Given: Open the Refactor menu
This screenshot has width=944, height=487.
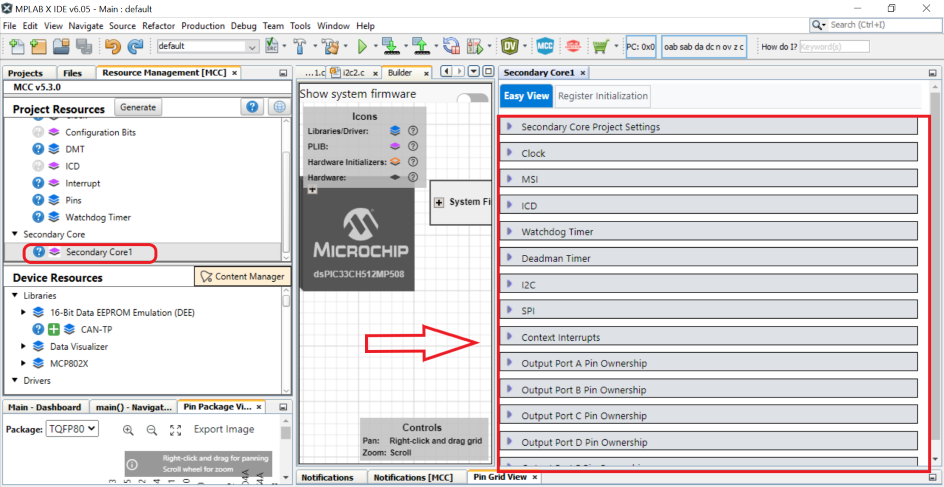Looking at the screenshot, I should point(158,26).
